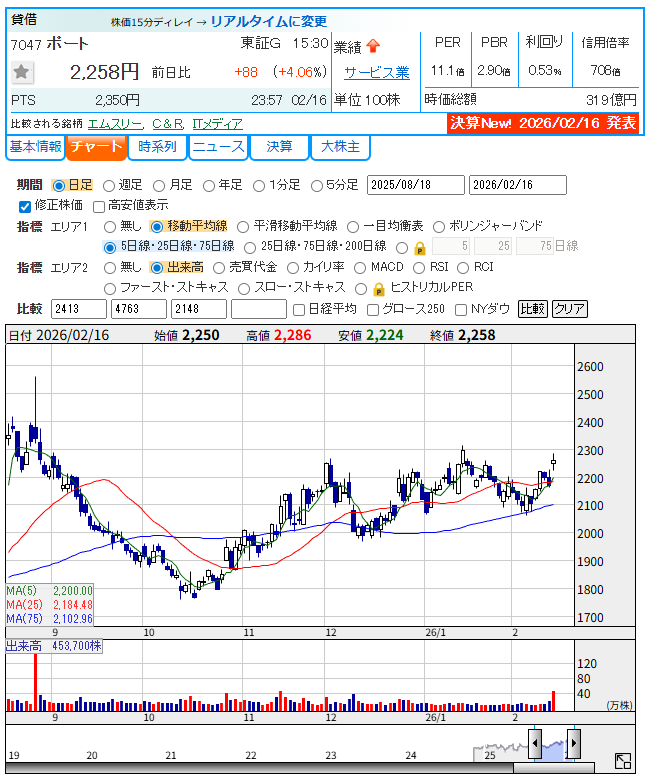The height and width of the screenshot is (775, 650).
Task: Select the ボリンジャーバンド indicator
Action: click(x=438, y=227)
